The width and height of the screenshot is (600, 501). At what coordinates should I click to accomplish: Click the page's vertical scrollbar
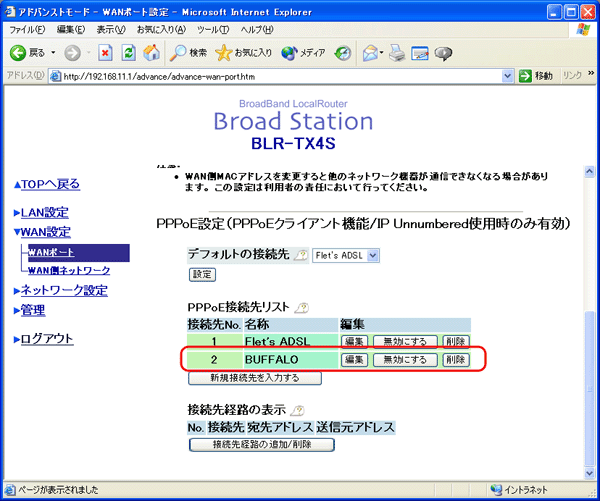click(590, 350)
